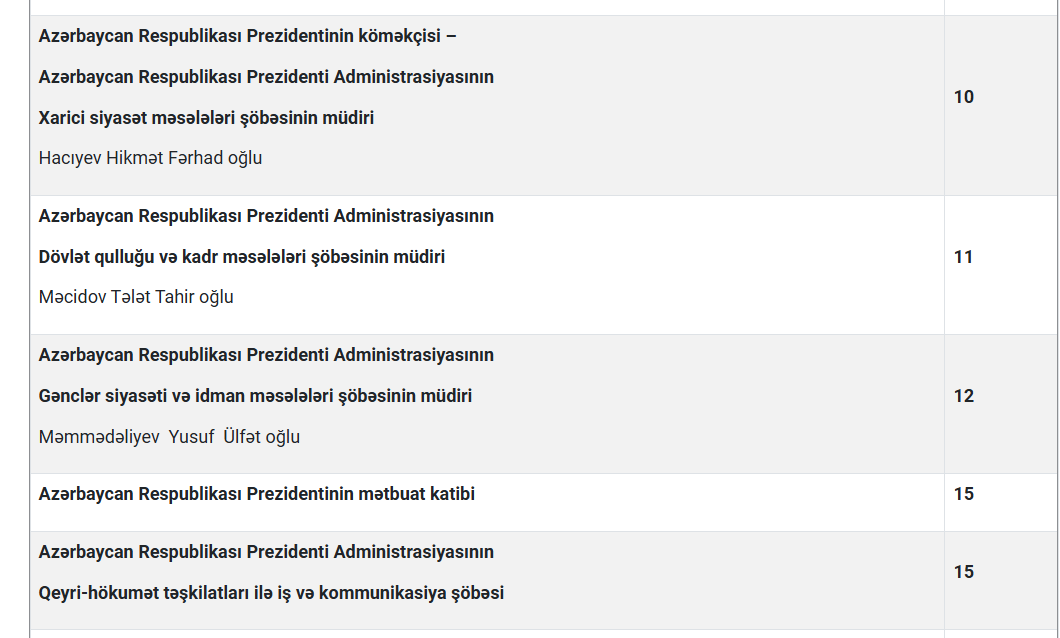
Task: Click the Administrasiyasının line above 'Dövlət qulluğu'
Action: 266,216
